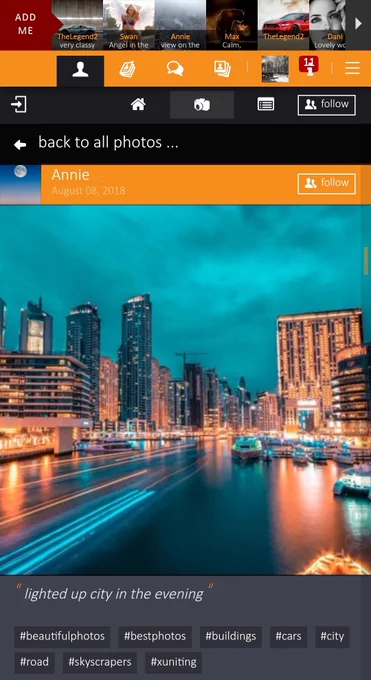Open the photo albums icon

point(222,69)
